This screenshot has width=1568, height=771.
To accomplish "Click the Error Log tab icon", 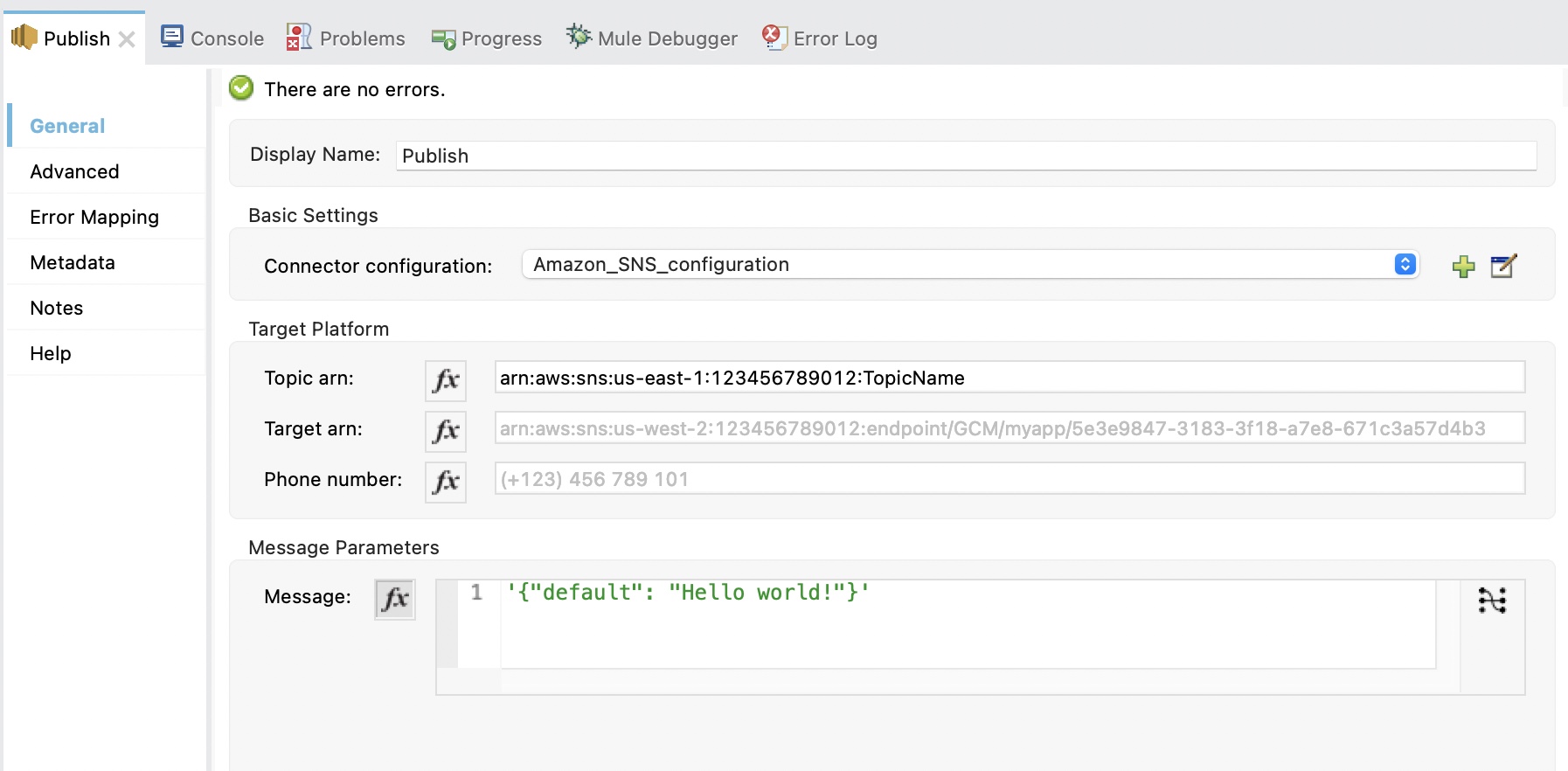I will click(774, 37).
